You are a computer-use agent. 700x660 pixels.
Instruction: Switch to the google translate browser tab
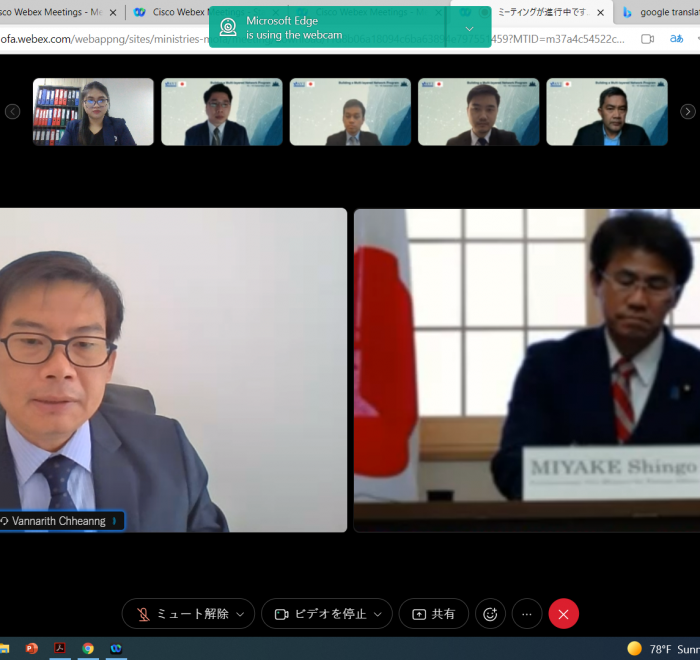tap(660, 12)
